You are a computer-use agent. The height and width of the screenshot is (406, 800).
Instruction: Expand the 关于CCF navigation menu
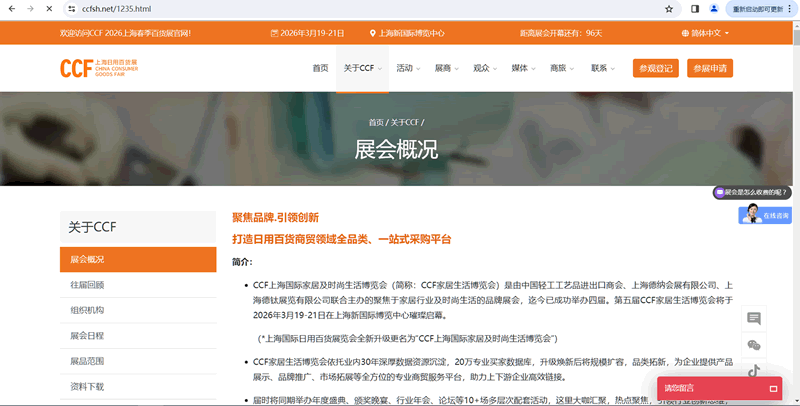[361, 68]
